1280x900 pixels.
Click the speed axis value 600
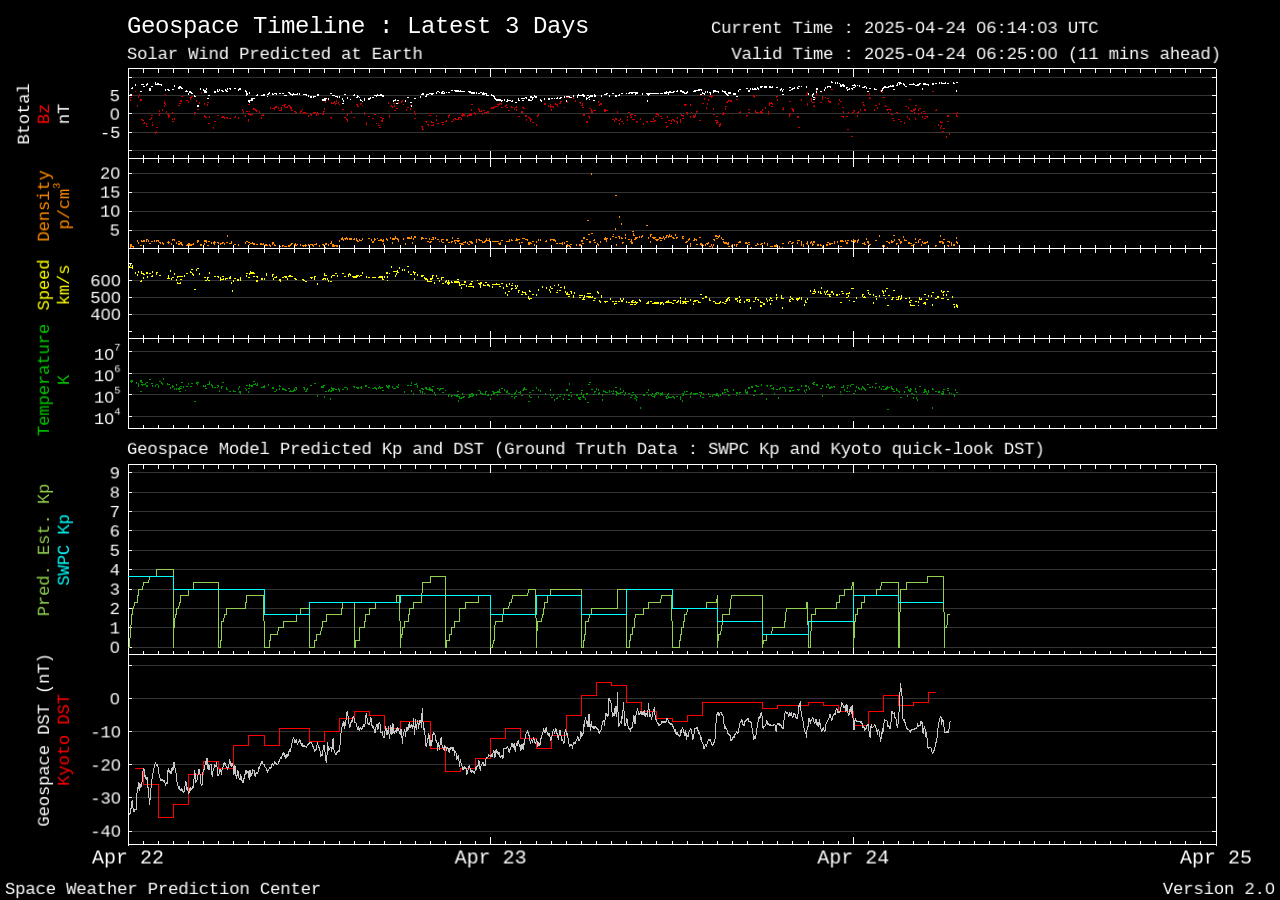click(x=106, y=281)
